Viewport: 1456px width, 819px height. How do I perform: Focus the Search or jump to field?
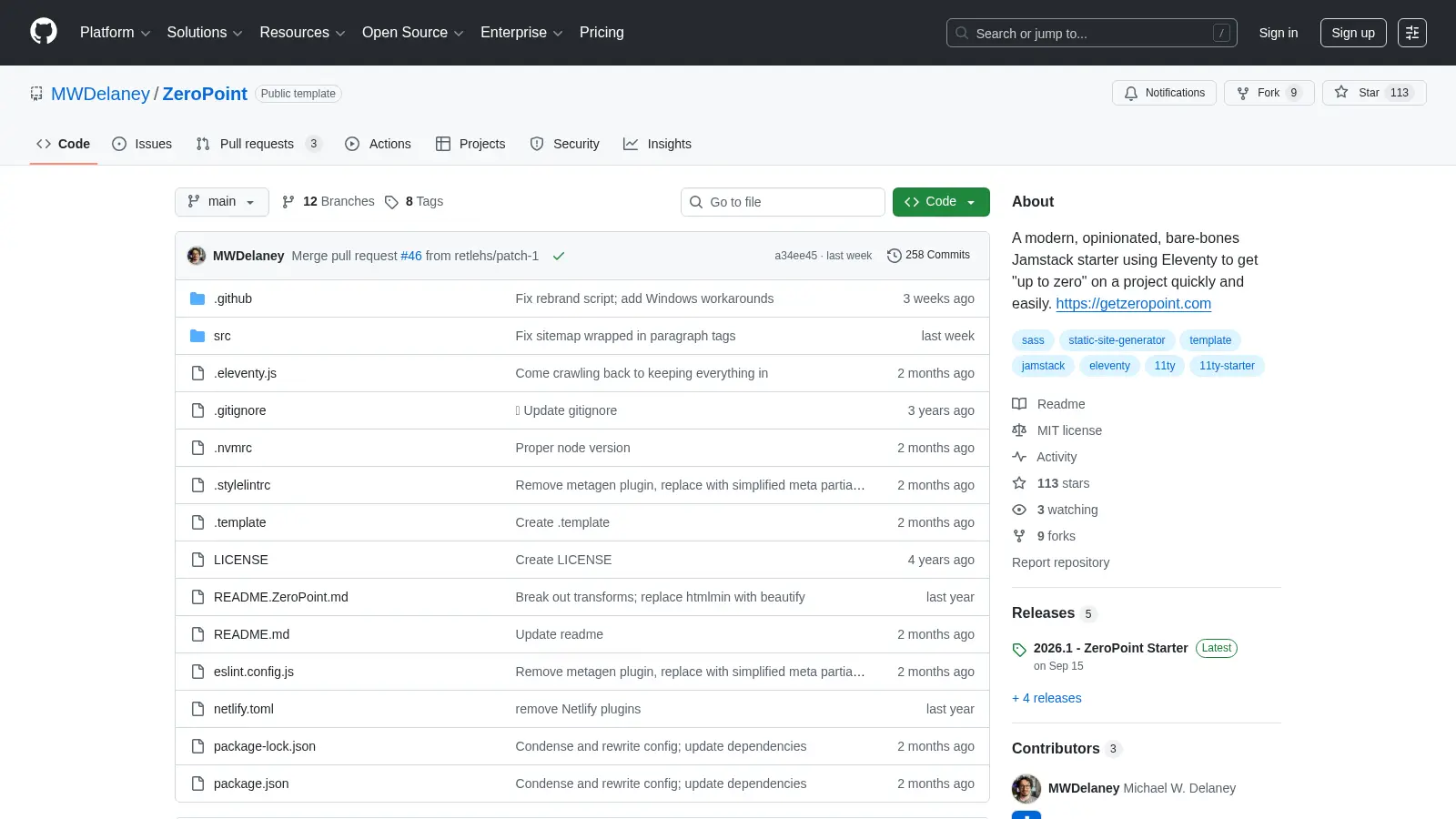point(1091,33)
